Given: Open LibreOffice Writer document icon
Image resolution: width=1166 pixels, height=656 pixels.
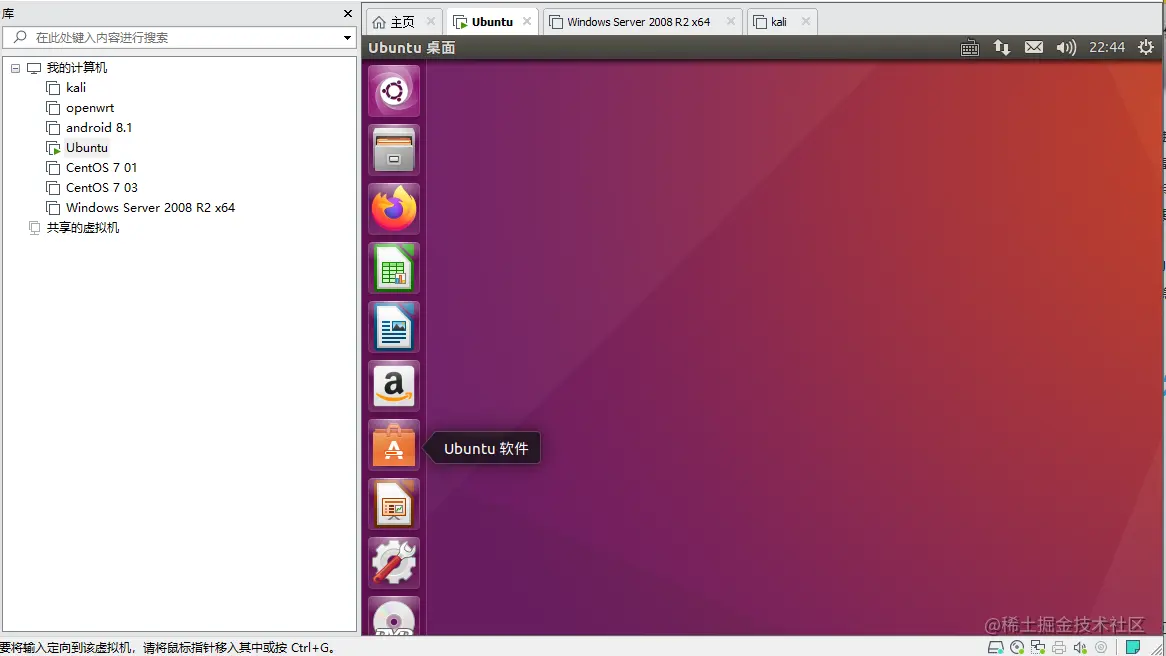Looking at the screenshot, I should pyautogui.click(x=394, y=327).
